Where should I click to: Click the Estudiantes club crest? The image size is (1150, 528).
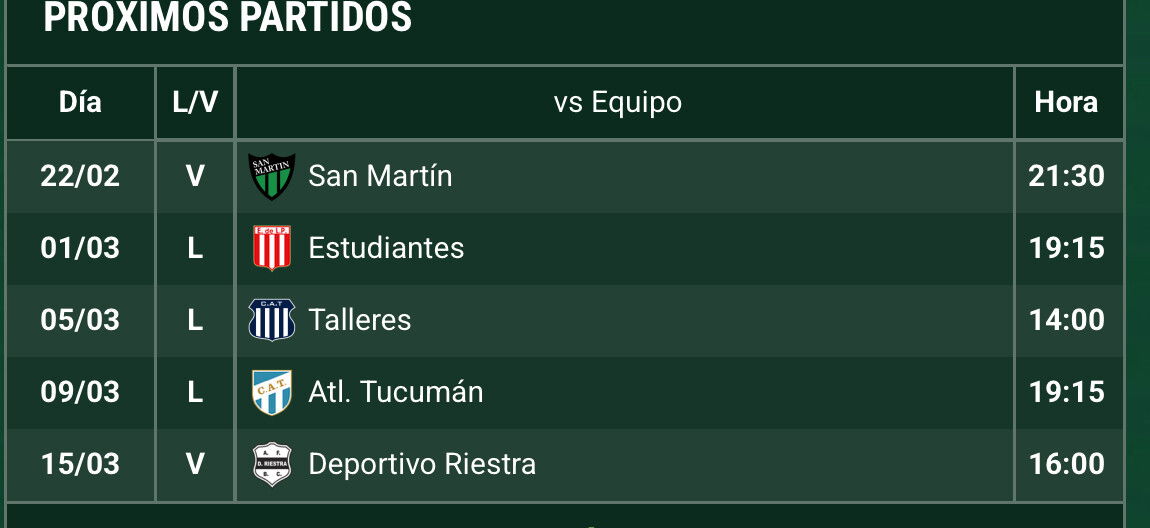pos(271,248)
